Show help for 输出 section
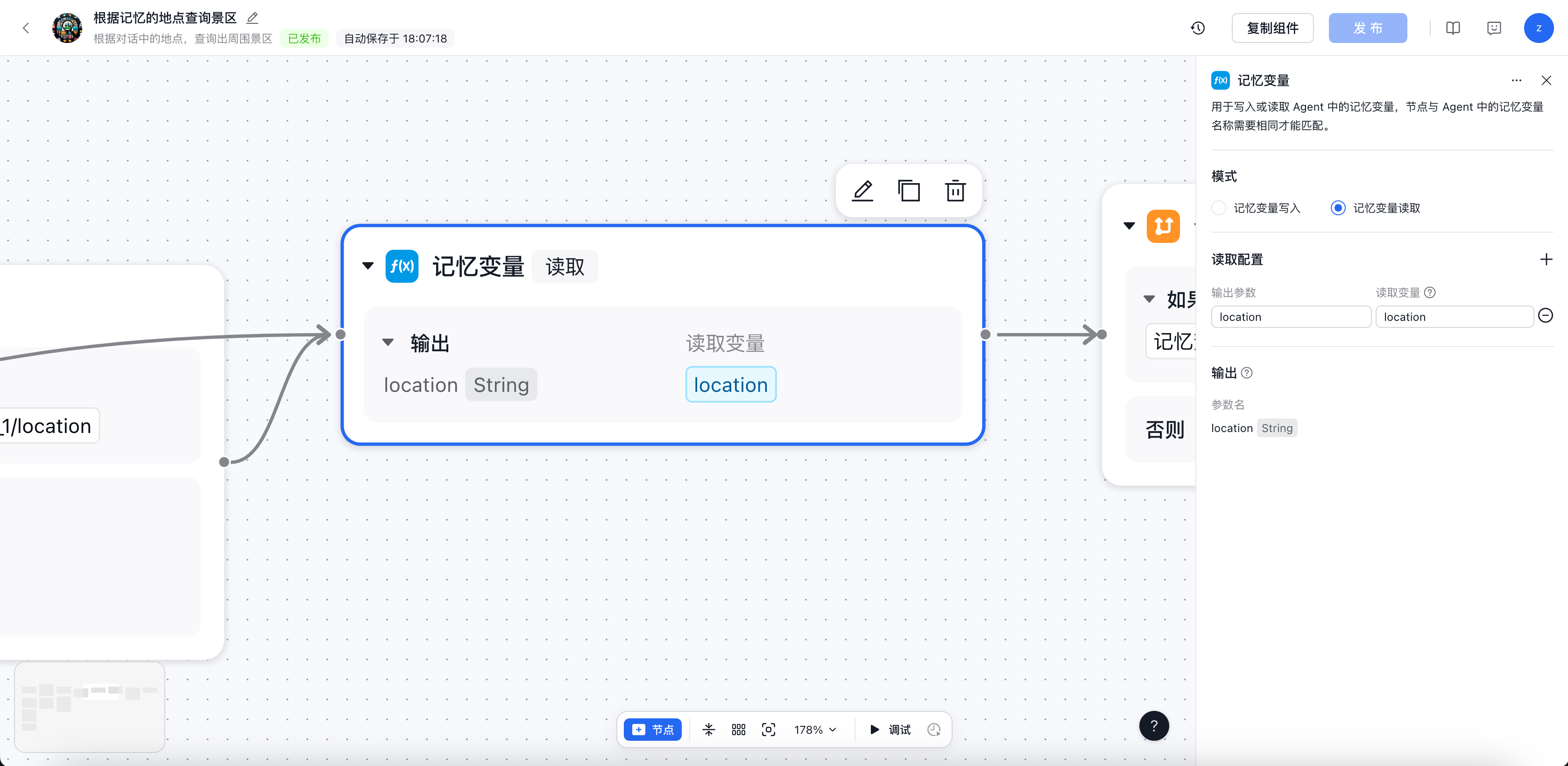Viewport: 1568px width, 766px height. [1246, 373]
